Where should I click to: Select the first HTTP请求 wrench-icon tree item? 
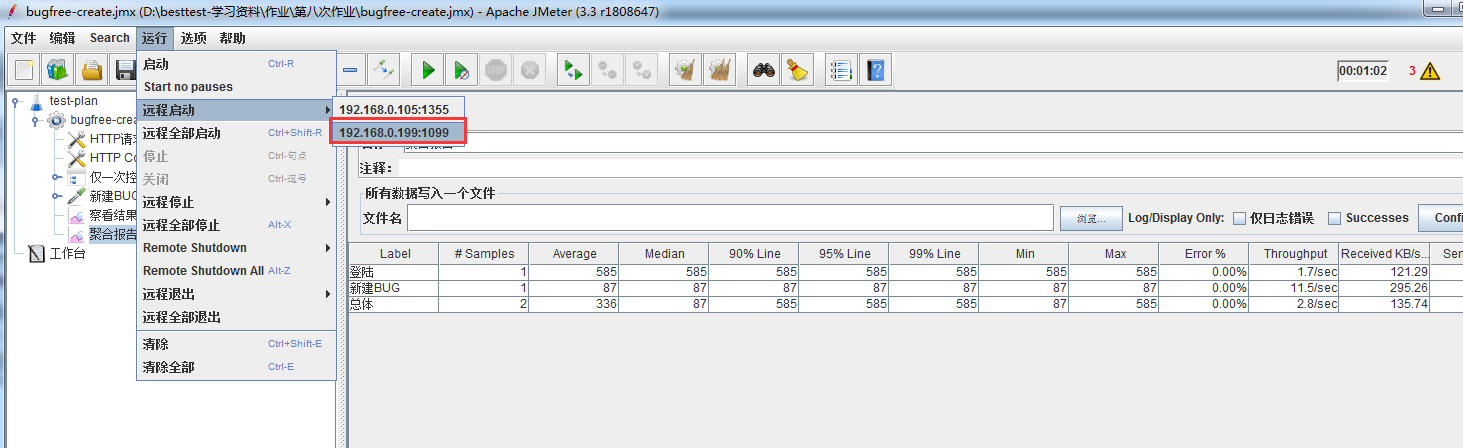click(100, 139)
